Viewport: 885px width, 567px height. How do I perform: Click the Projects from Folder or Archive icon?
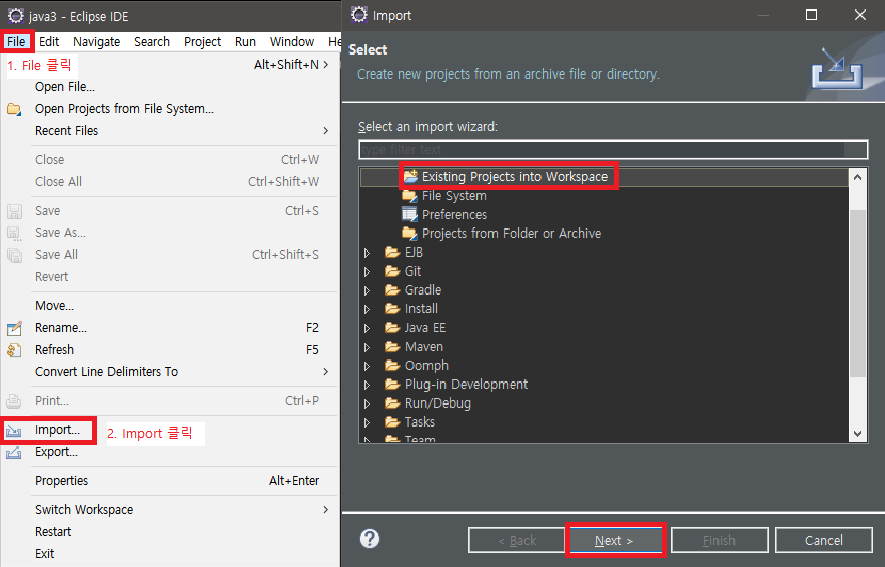point(410,233)
